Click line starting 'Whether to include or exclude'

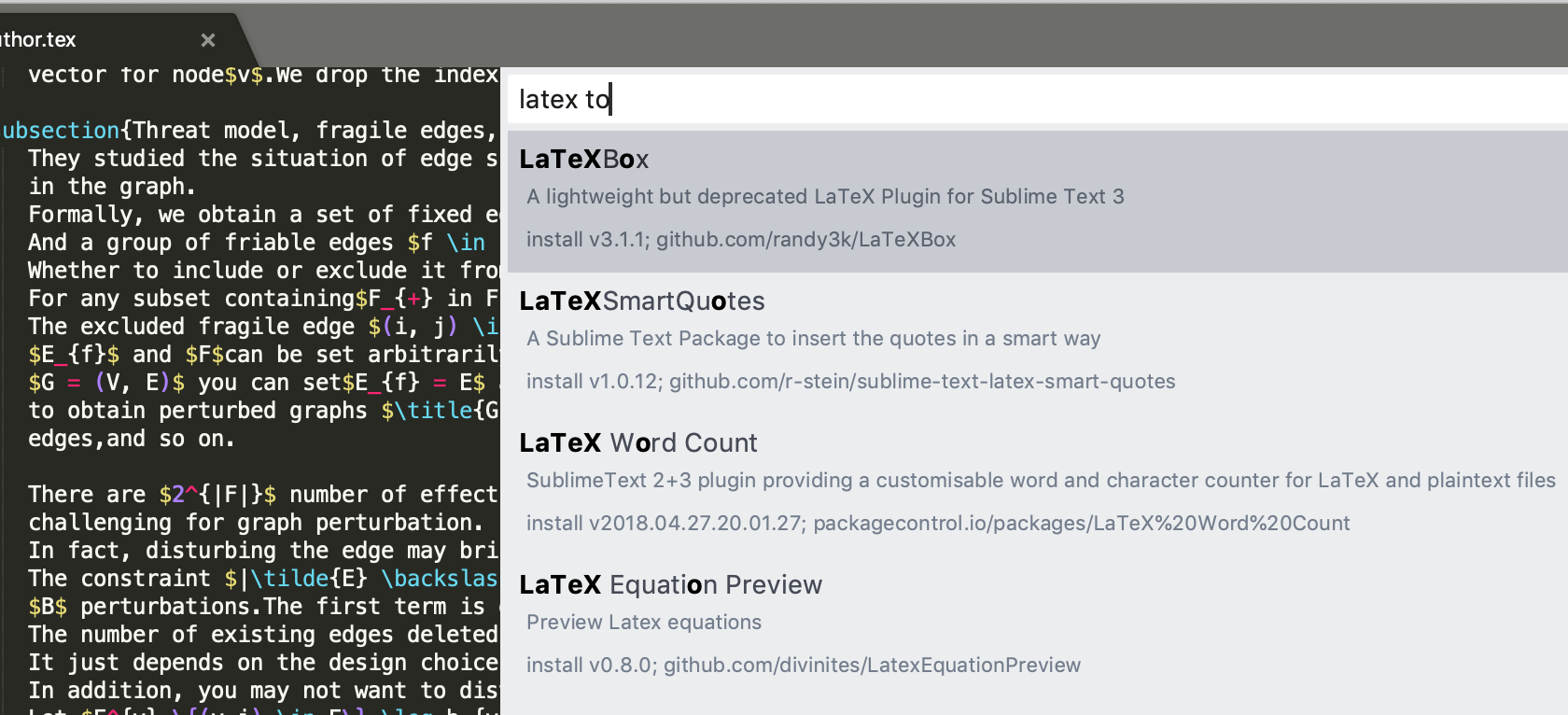[x=263, y=271]
